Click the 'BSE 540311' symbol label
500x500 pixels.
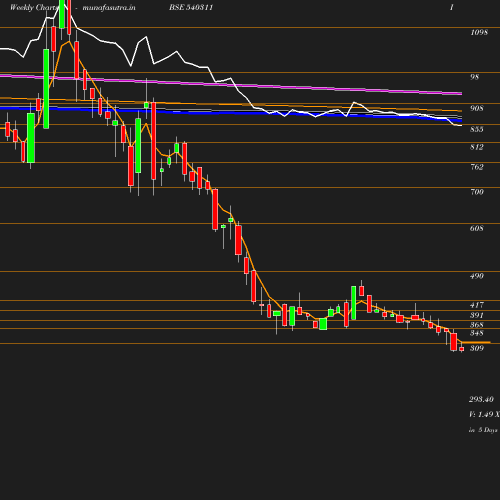[x=191, y=7]
